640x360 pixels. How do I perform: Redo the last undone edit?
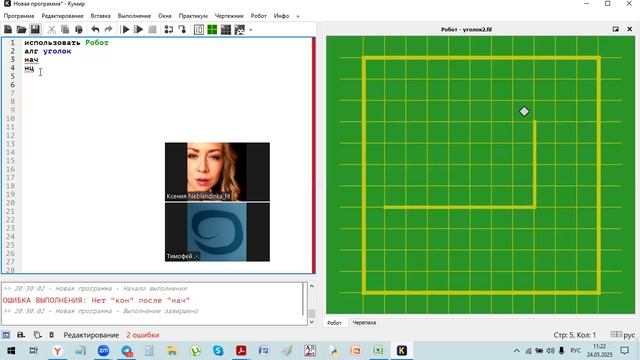(x=108, y=29)
